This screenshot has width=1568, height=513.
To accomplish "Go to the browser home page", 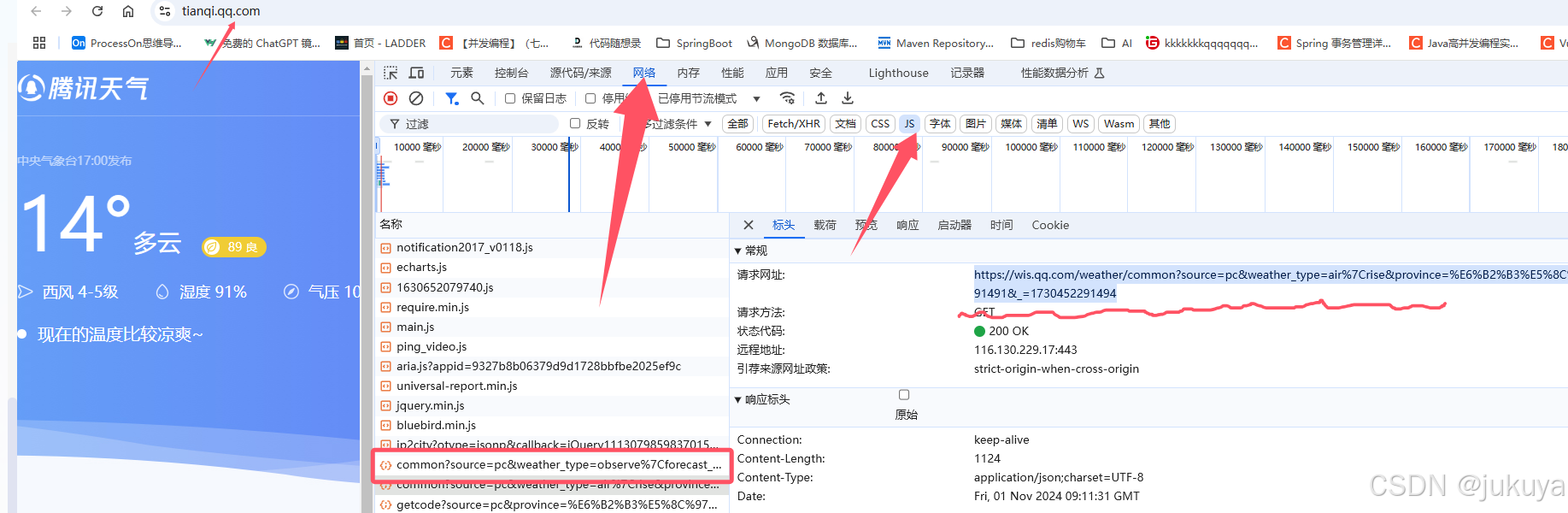I will point(128,11).
